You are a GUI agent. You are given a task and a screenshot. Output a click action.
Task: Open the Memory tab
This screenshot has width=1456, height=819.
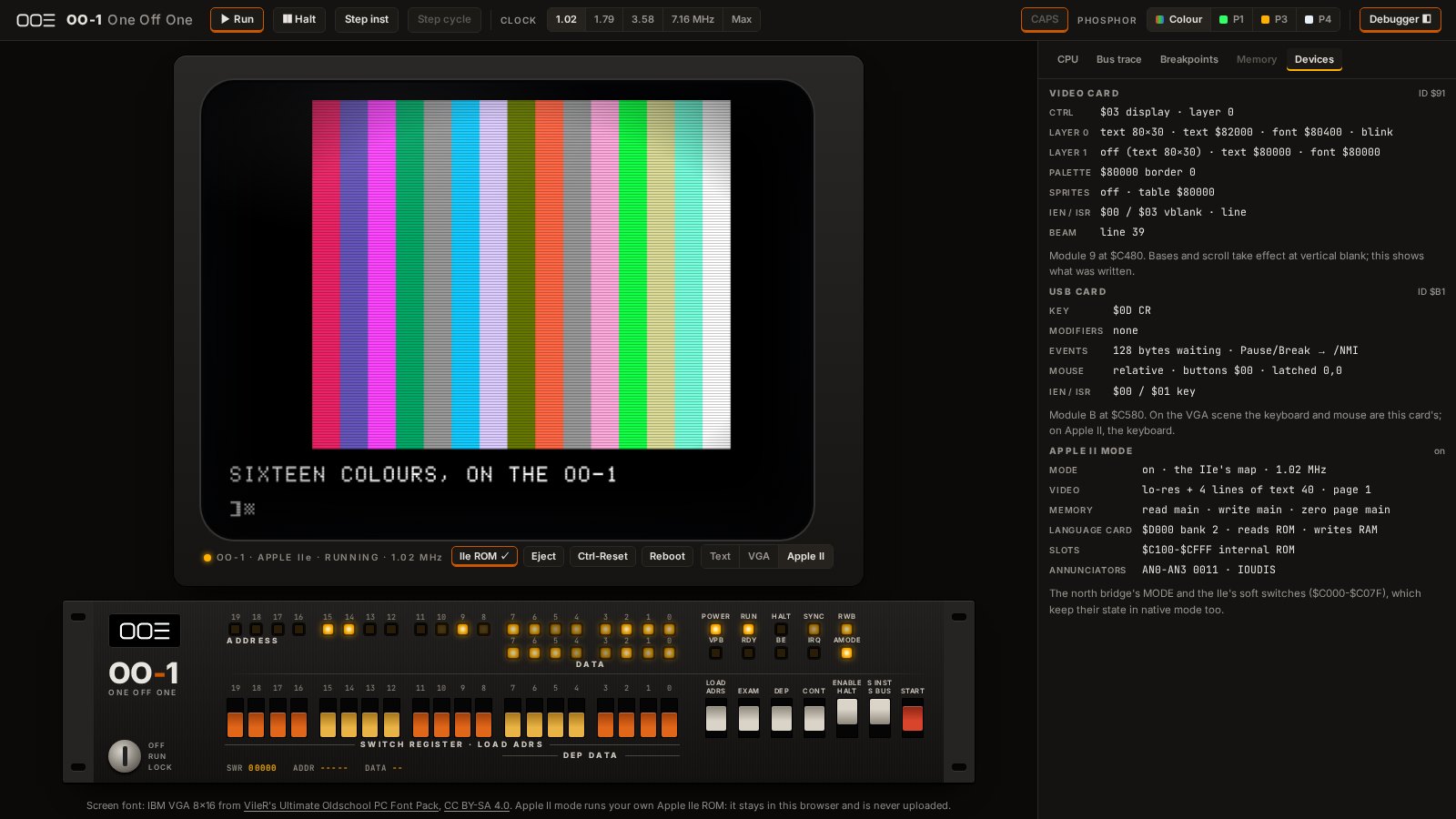pos(1256,59)
